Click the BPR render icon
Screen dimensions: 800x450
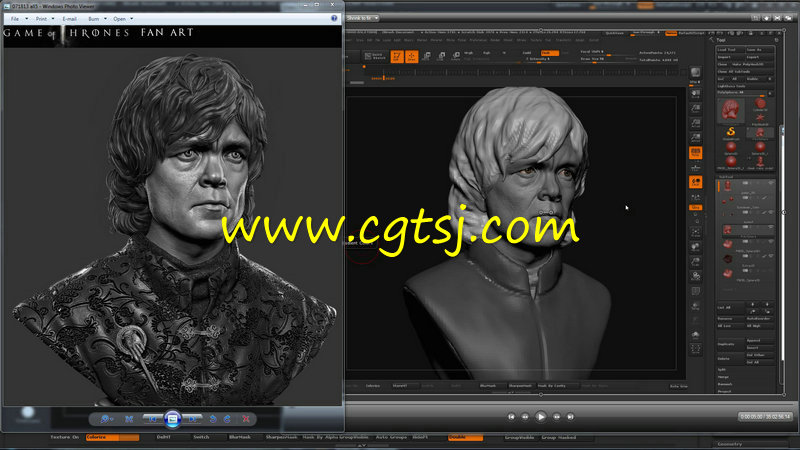695,72
